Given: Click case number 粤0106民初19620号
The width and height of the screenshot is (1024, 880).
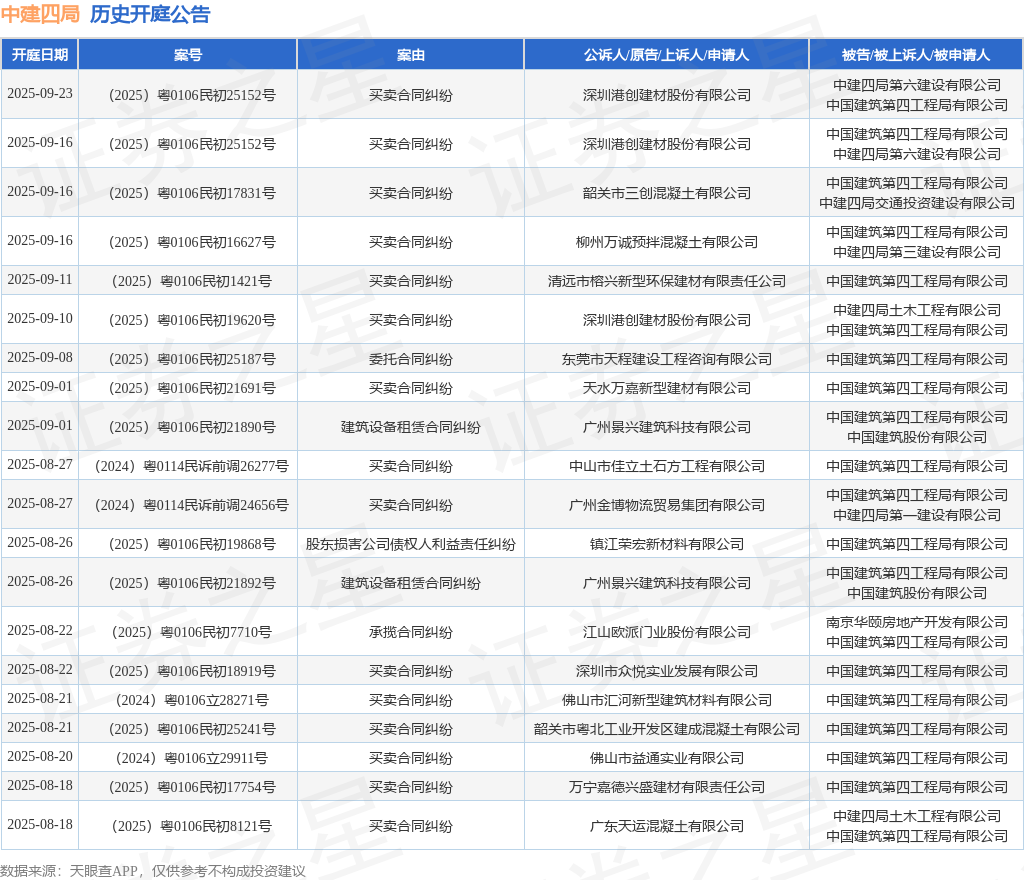Looking at the screenshot, I should [x=217, y=321].
